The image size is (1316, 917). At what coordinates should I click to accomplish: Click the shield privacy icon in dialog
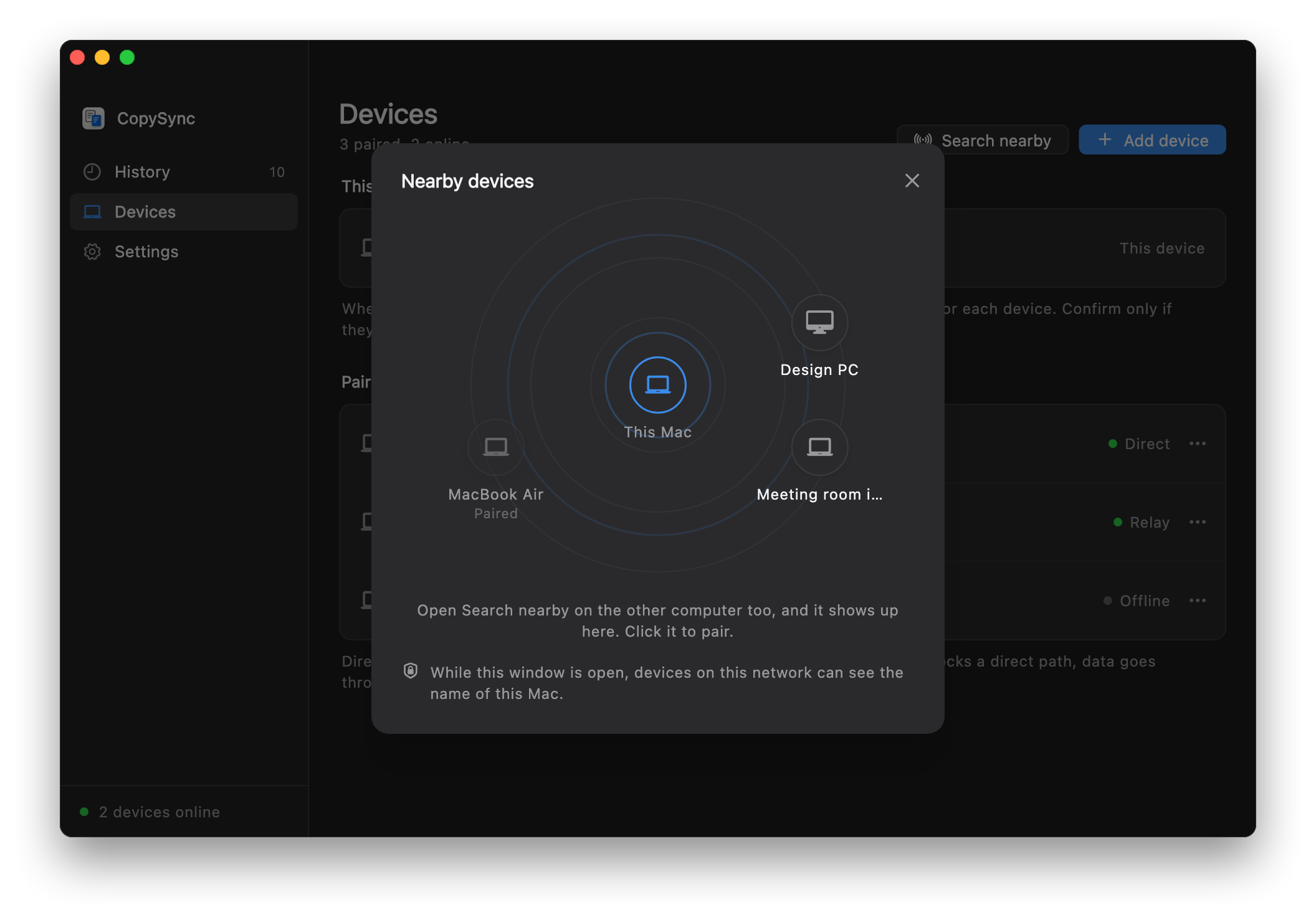click(410, 671)
